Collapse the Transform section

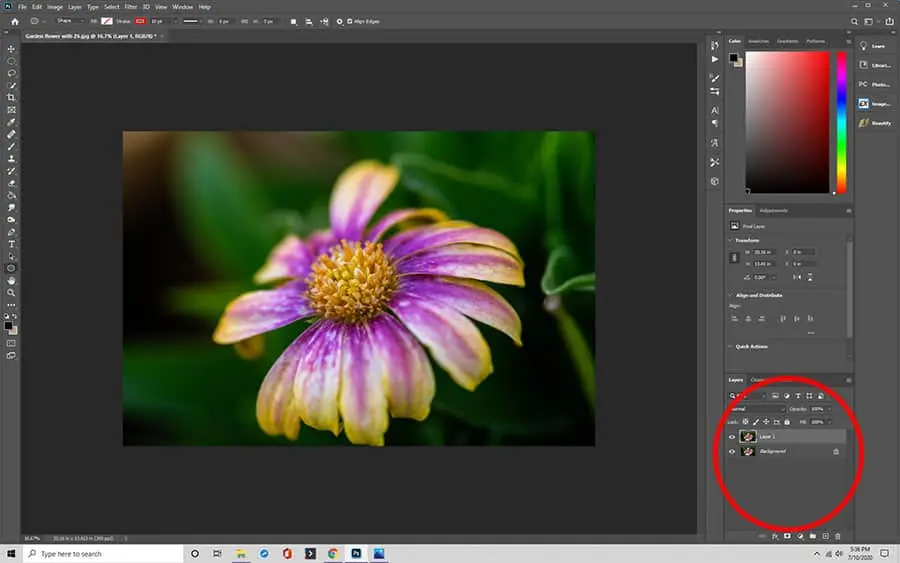(731, 240)
